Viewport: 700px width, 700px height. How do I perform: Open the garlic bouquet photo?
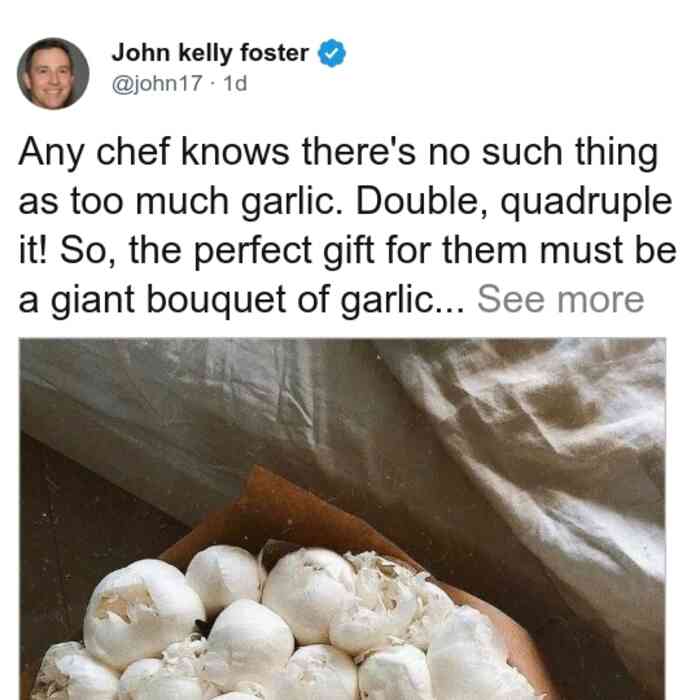click(x=342, y=519)
